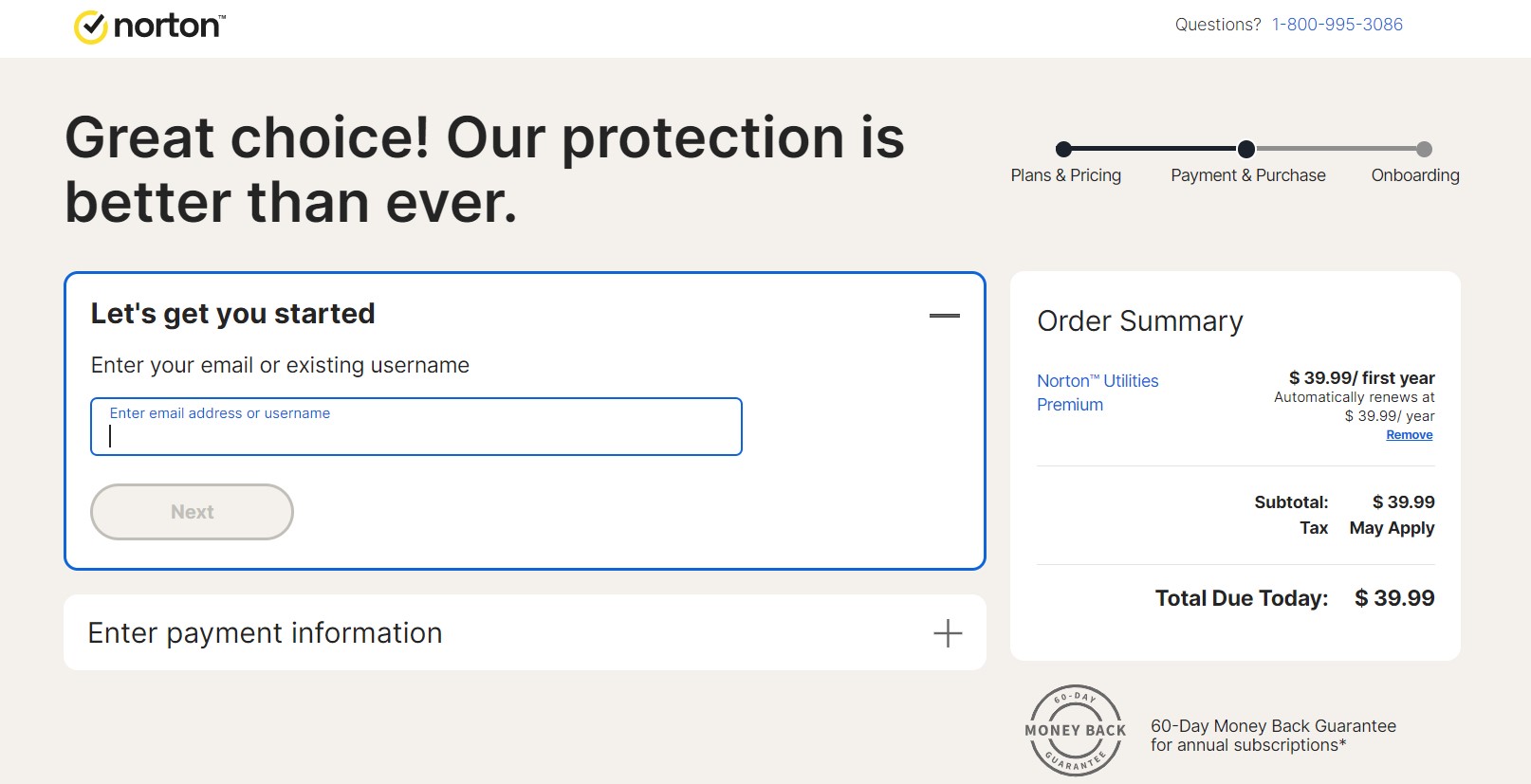Call the 1-800-995-3086 phone link
Viewport: 1531px width, 784px height.
[x=1337, y=25]
